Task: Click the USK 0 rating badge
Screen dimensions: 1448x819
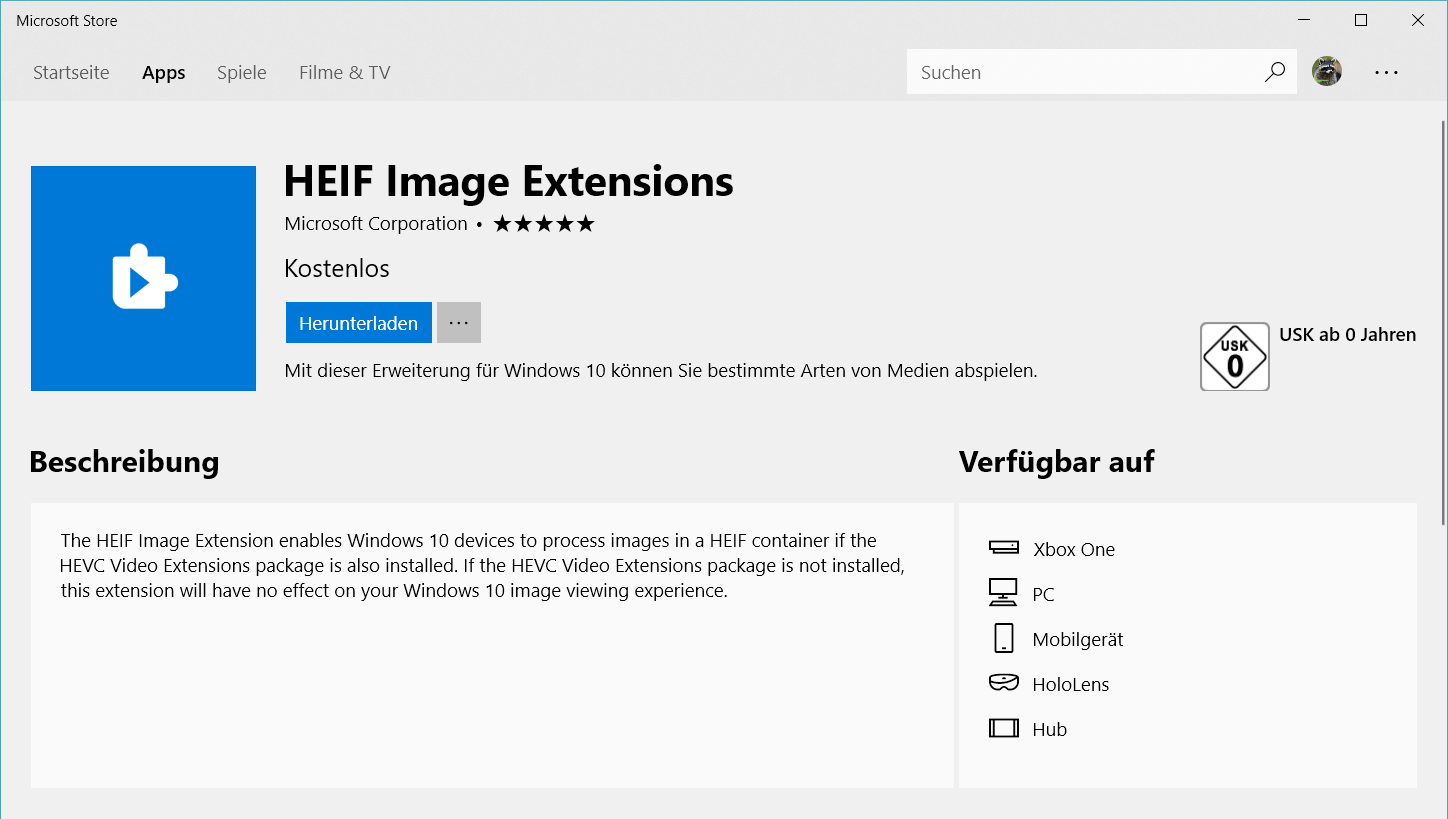Action: pyautogui.click(x=1235, y=356)
